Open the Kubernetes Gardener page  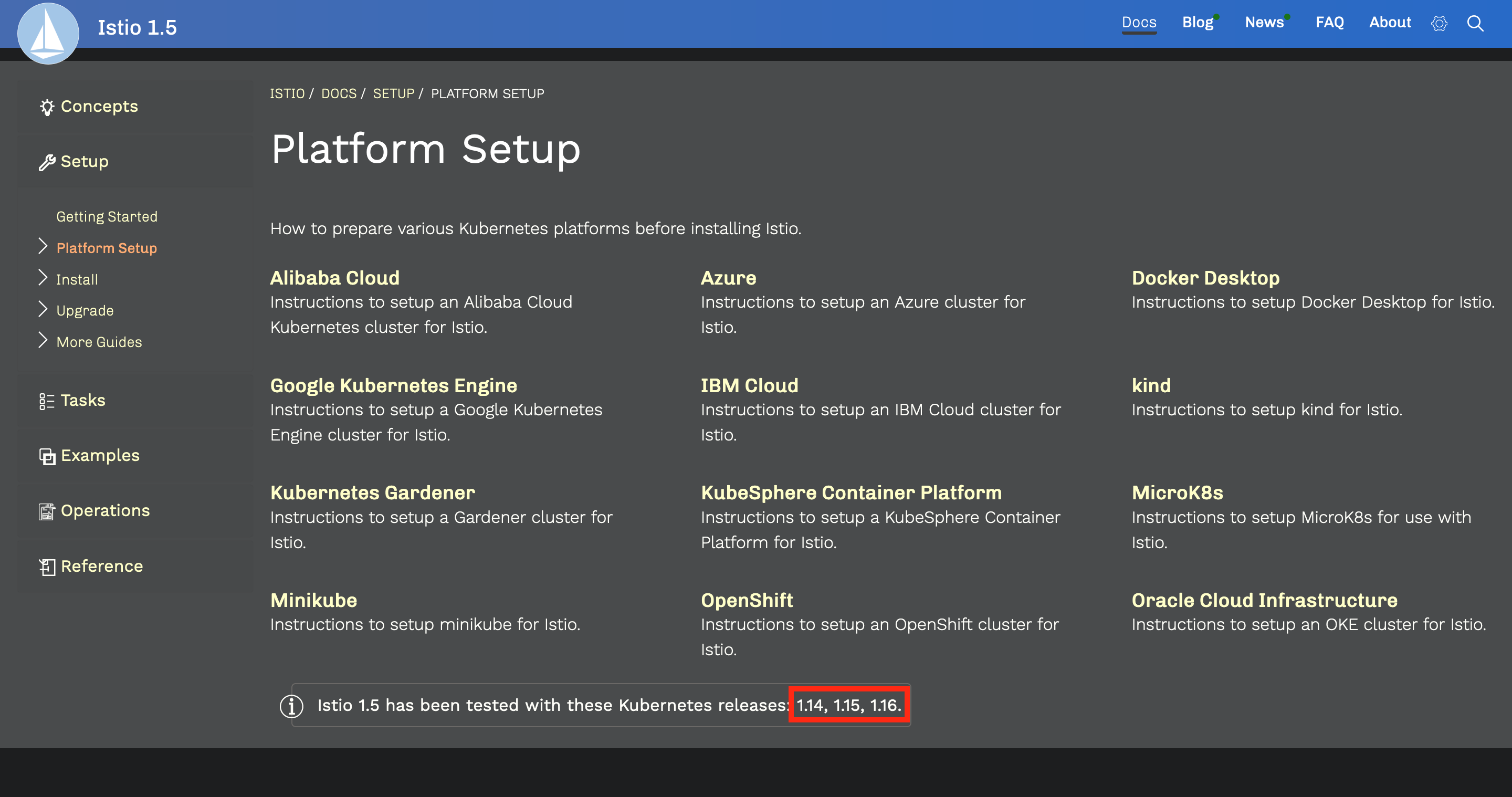[x=373, y=493]
